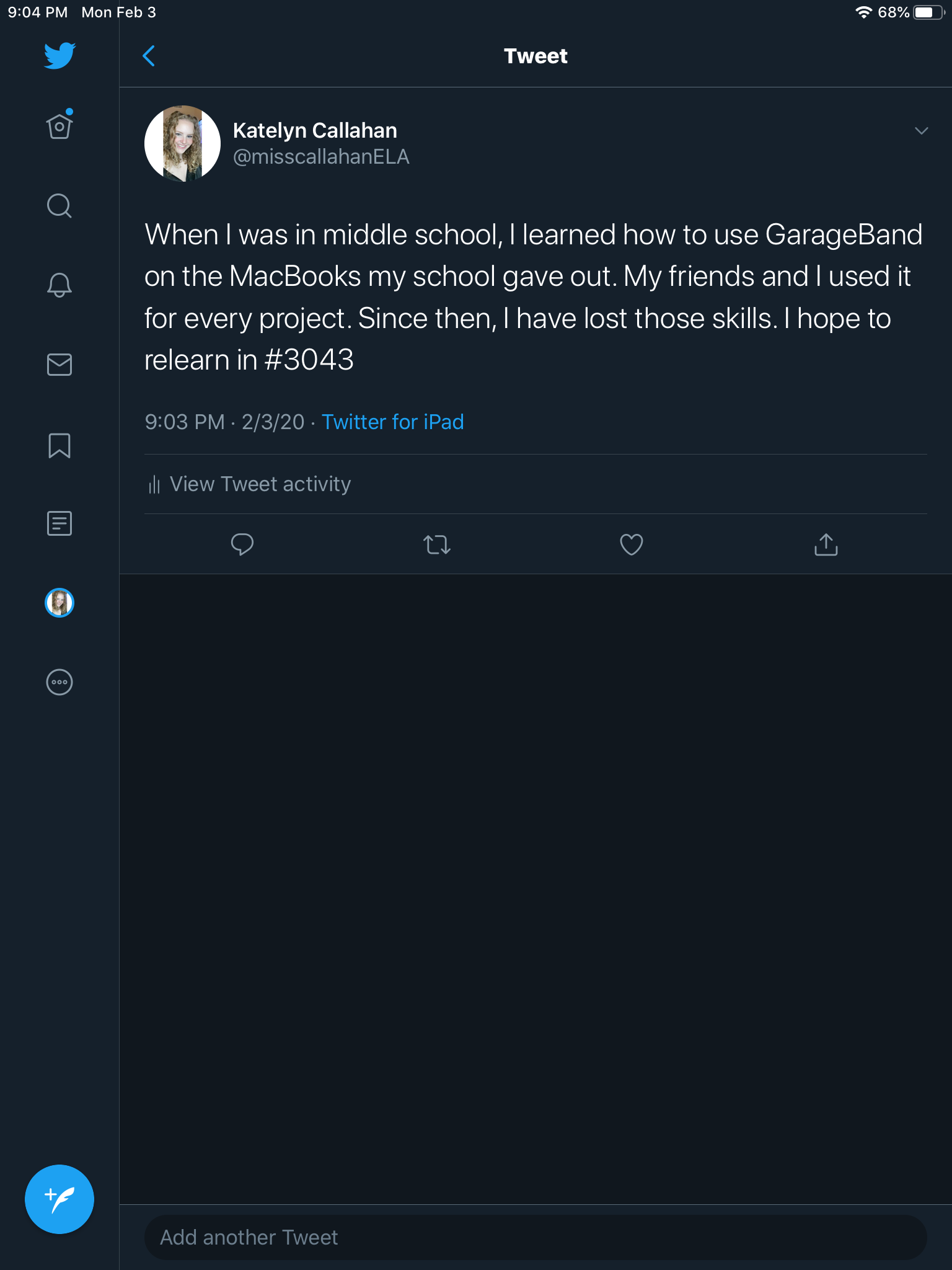
Task: Expand tweet options chevron
Action: tap(921, 131)
